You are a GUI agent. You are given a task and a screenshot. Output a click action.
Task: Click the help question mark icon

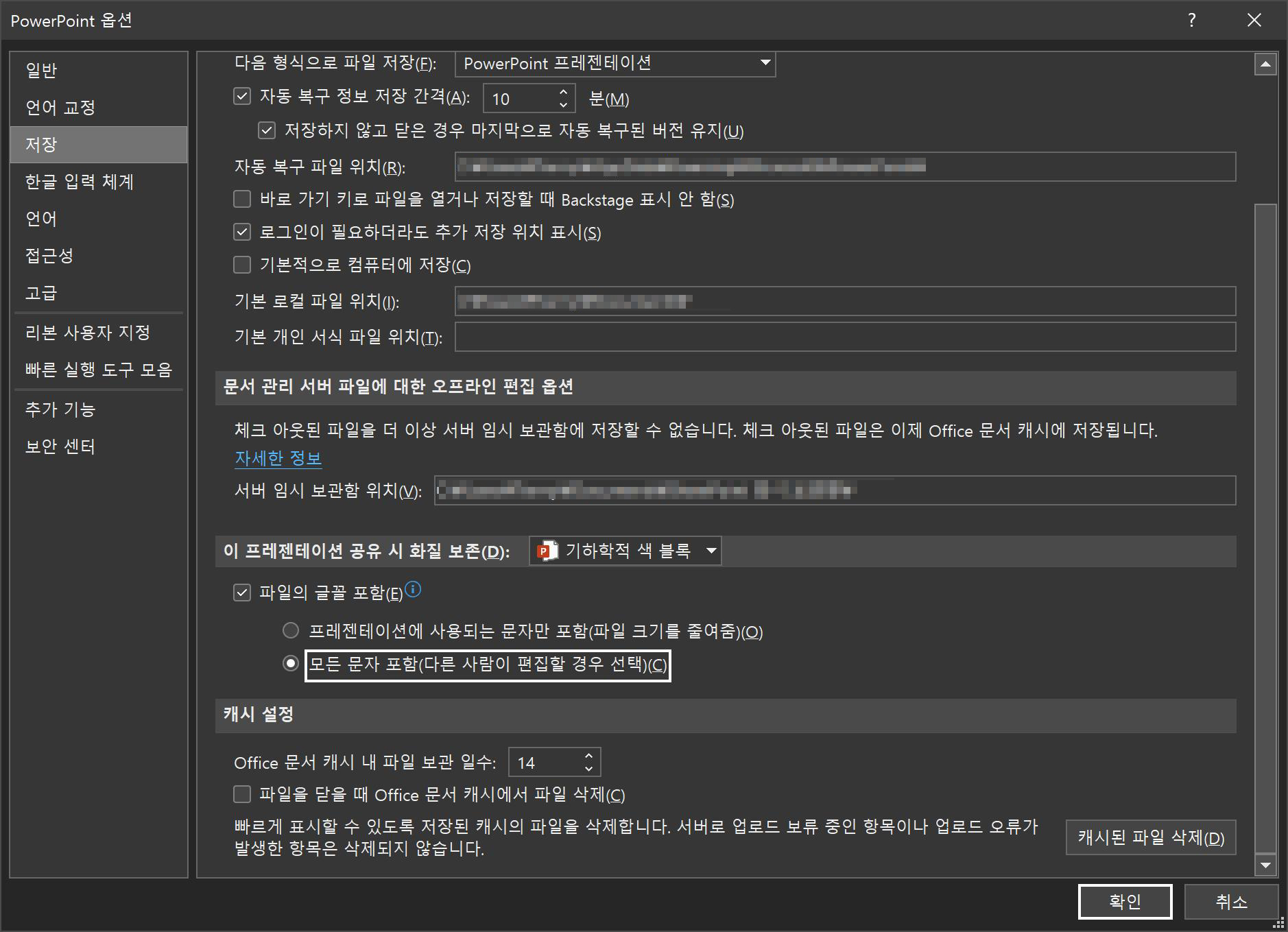pos(1192,20)
